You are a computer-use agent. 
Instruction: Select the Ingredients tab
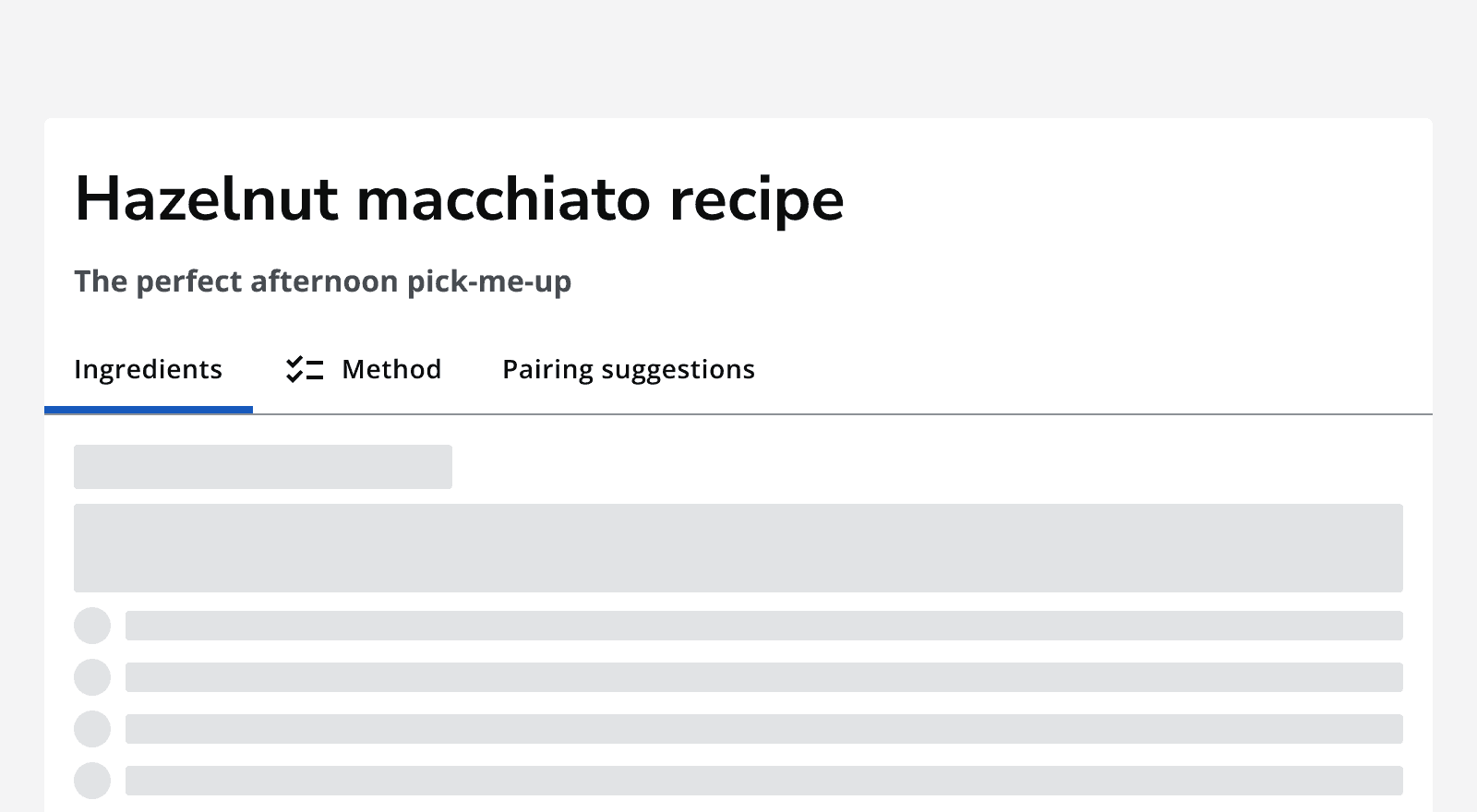148,369
